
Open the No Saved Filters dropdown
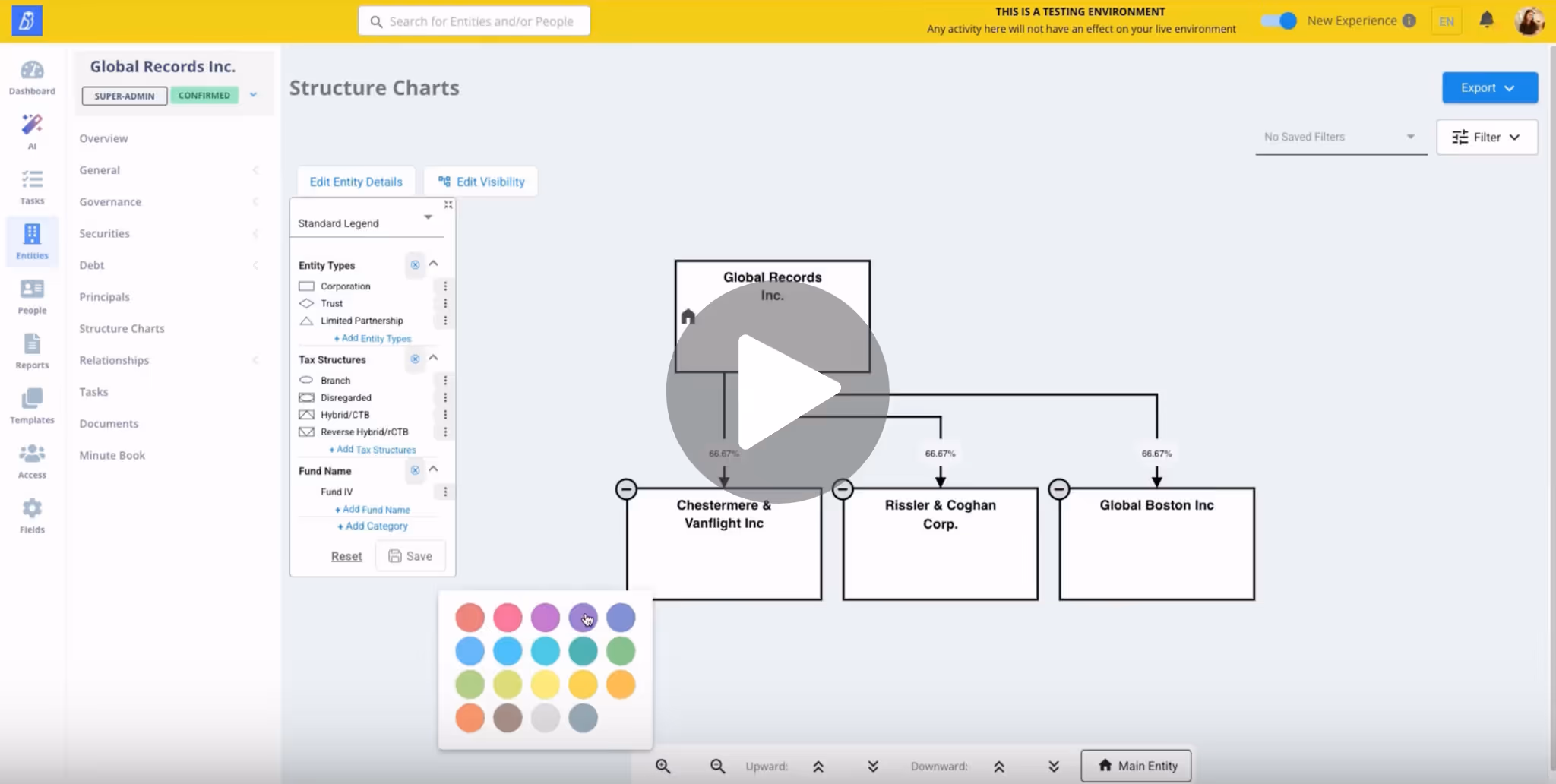coord(1341,138)
